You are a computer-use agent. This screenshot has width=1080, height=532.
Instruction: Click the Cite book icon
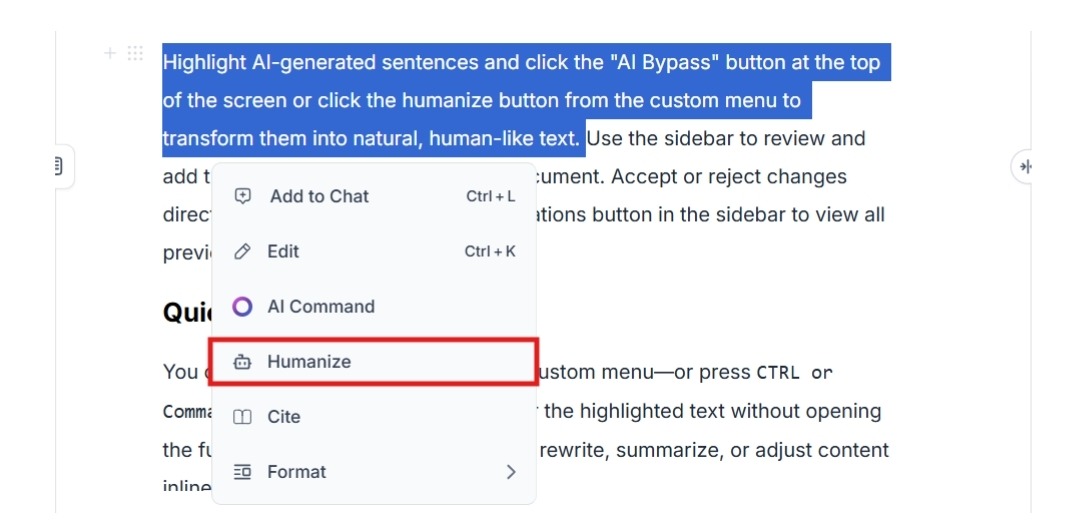pyautogui.click(x=242, y=417)
